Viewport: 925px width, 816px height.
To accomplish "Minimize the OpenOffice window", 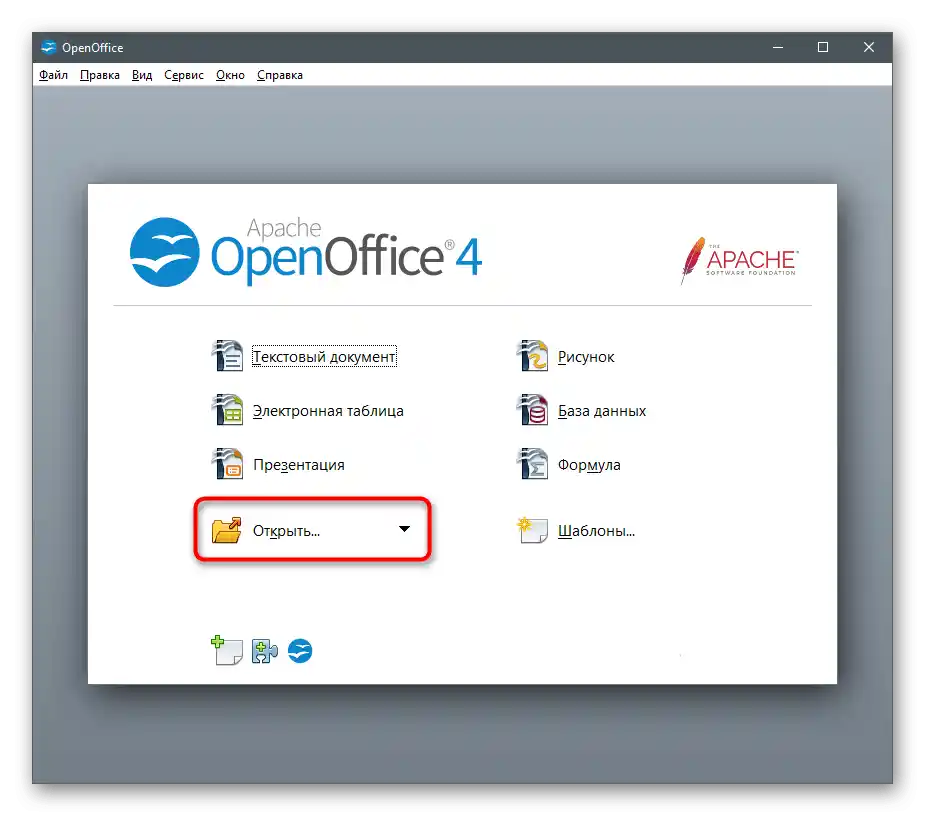I will coord(778,47).
